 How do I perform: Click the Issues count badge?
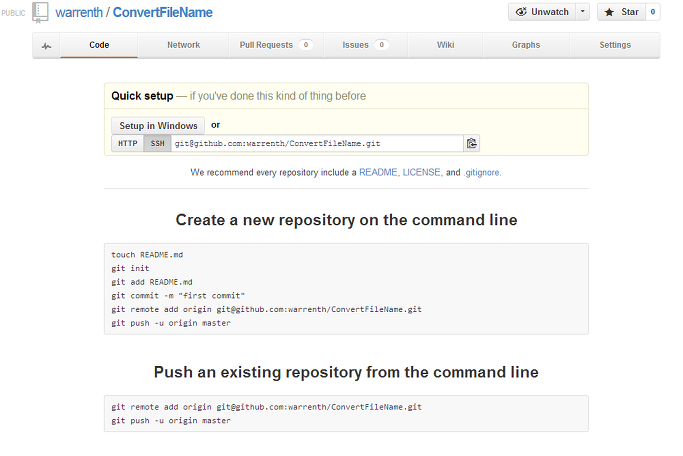(x=382, y=45)
